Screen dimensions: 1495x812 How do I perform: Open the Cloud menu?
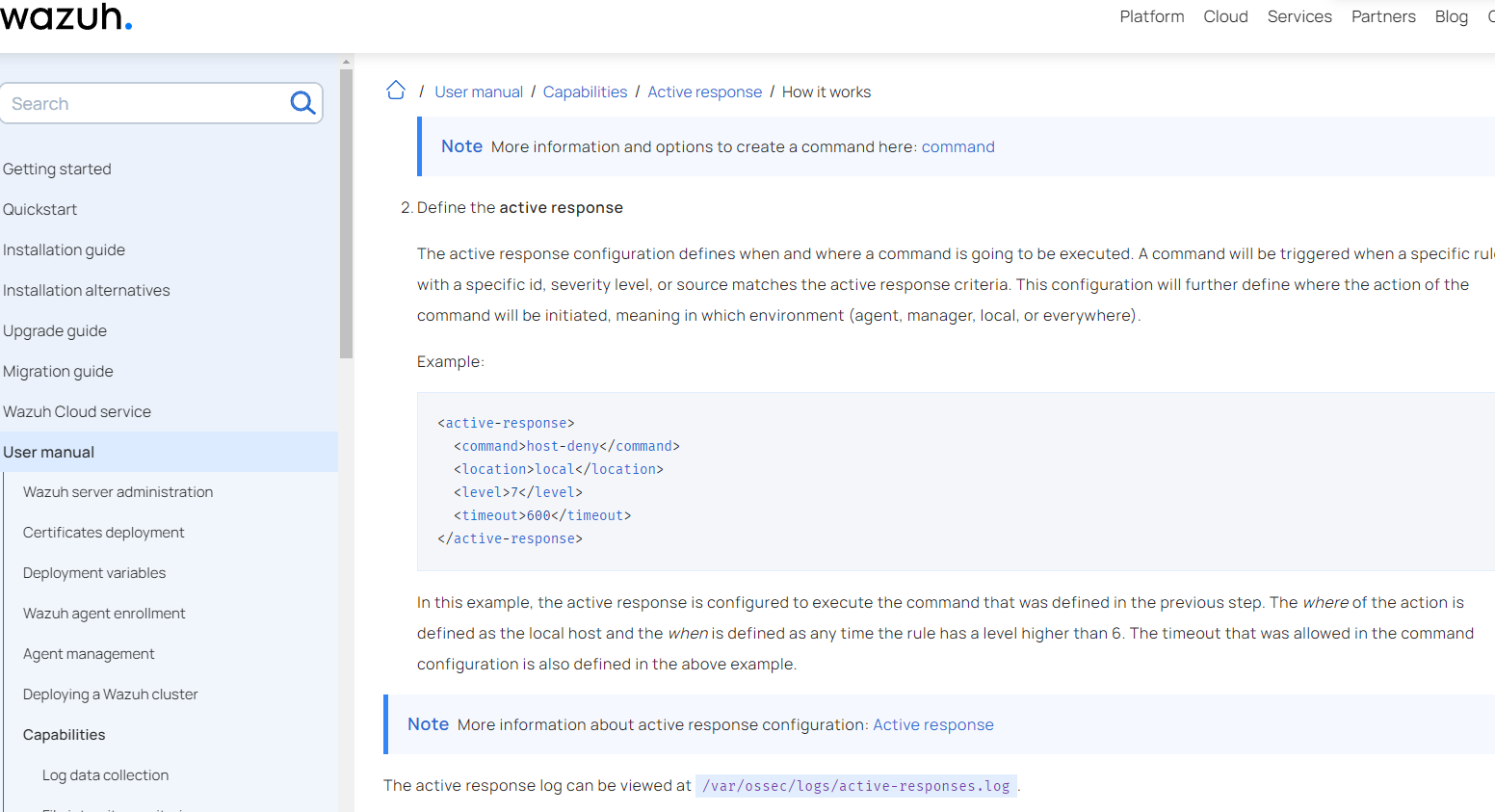point(1225,16)
